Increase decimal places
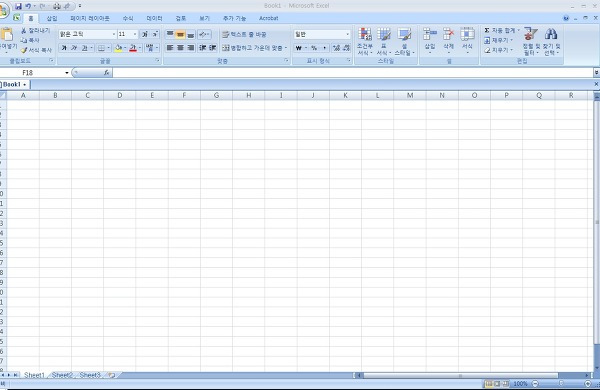Viewport: 600px width, 390px height. (336, 48)
